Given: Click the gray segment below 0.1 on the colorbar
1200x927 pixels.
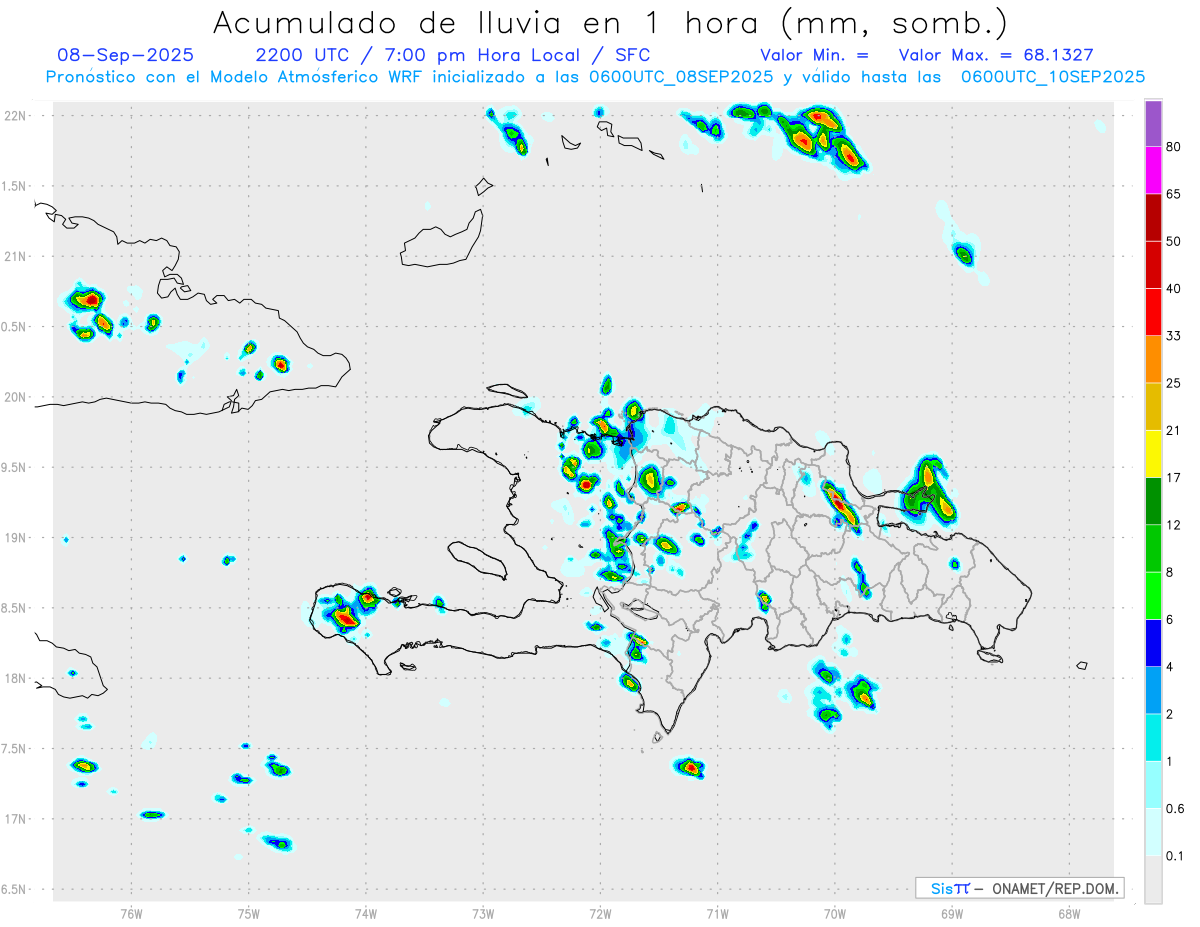Looking at the screenshot, I should coord(1153,880).
